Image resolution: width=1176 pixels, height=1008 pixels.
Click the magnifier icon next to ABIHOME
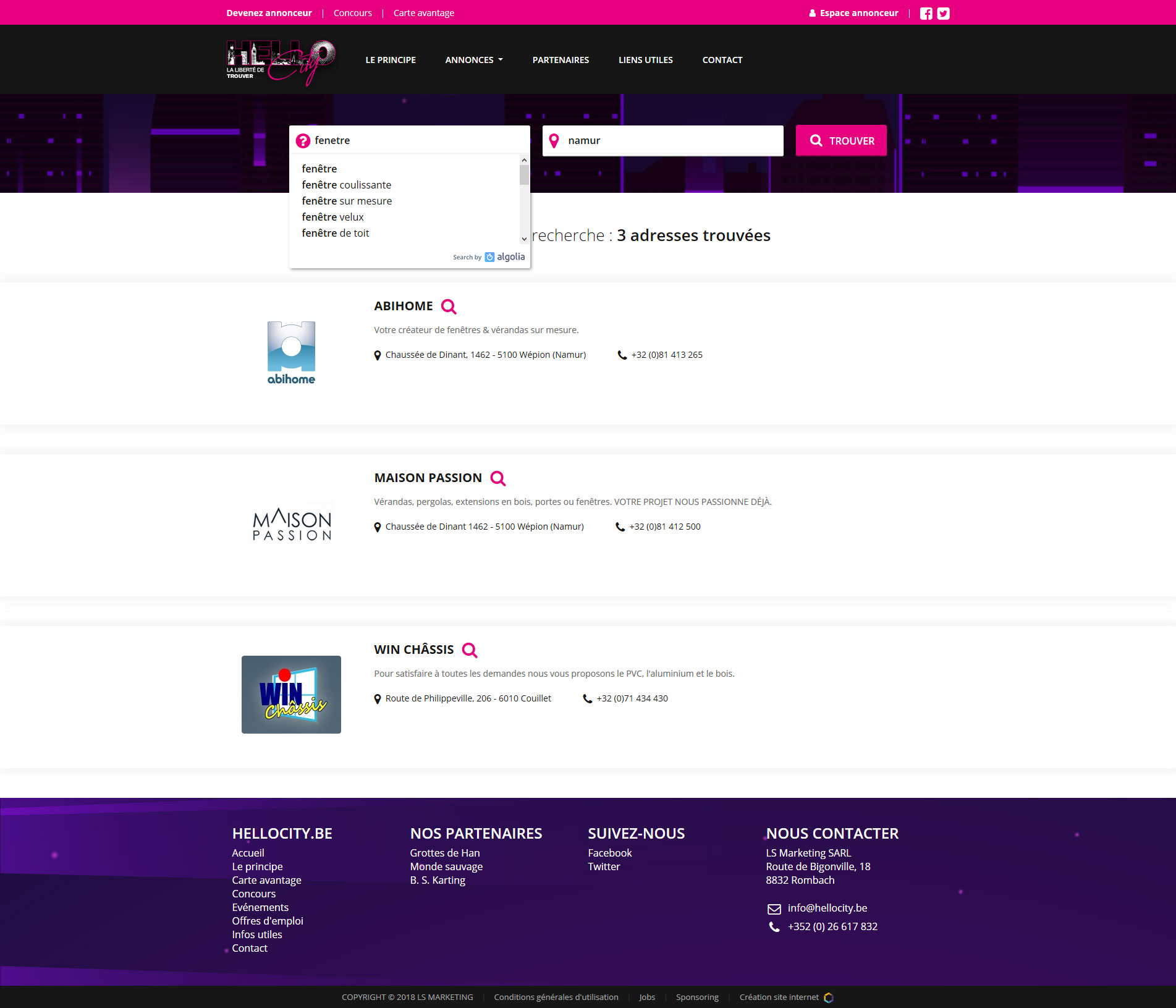coord(449,307)
